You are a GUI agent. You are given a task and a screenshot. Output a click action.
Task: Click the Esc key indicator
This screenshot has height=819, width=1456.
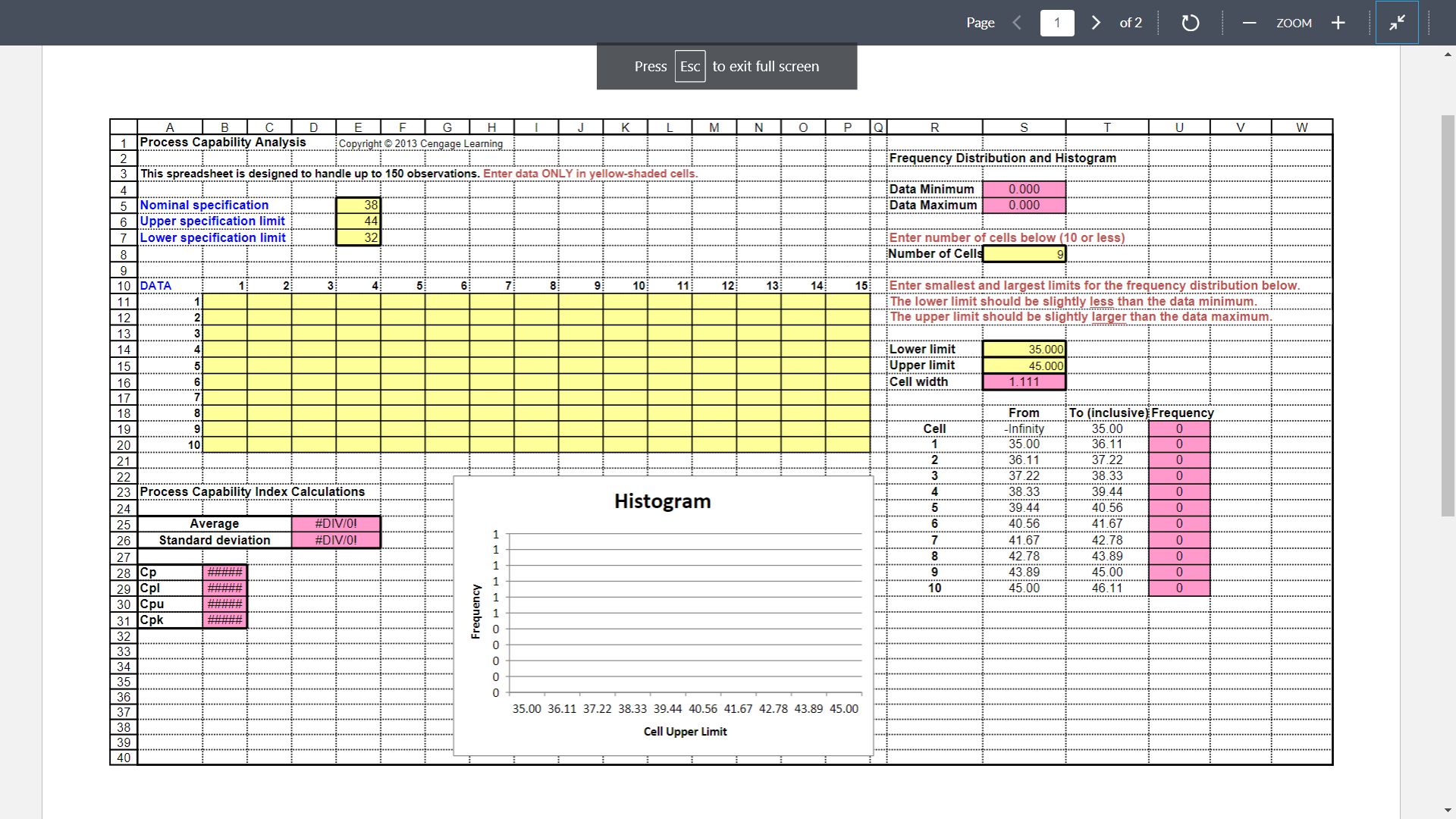tap(689, 66)
